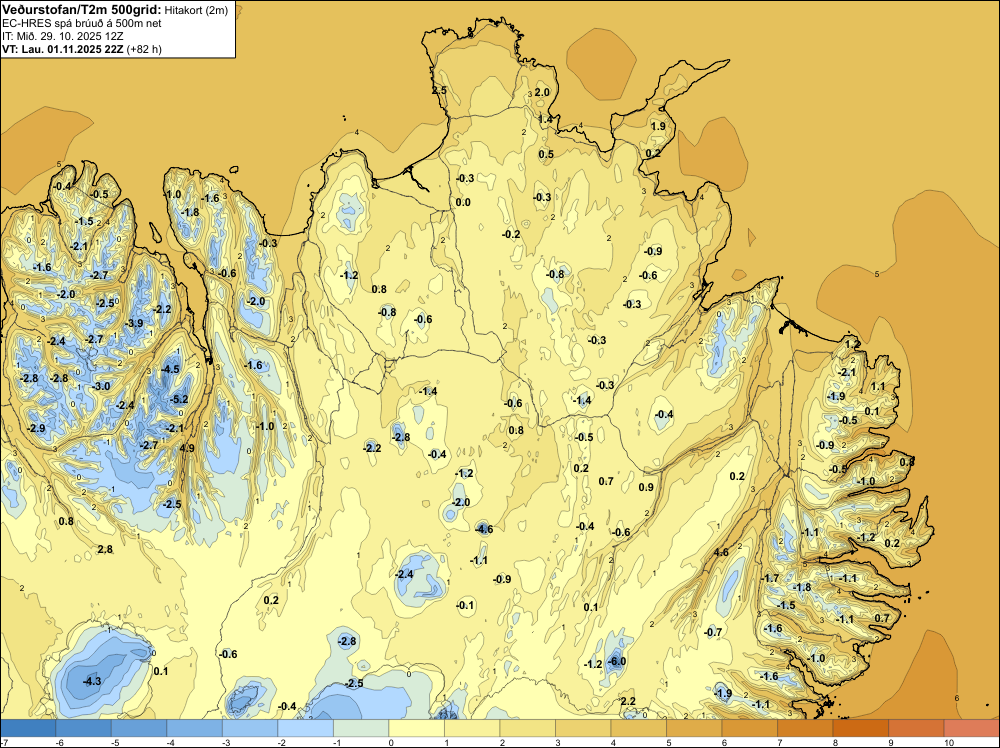This screenshot has height=748, width=1000.
Task: Select the legend color swatch above 10
Action: click(x=971, y=728)
